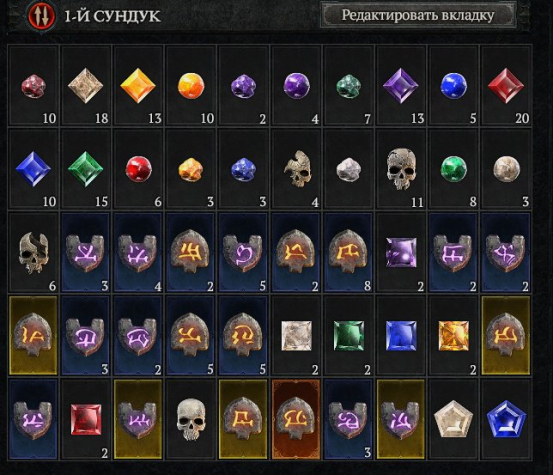The width and height of the screenshot is (553, 475).
Task: Select the large skull stack of 11
Action: click(x=401, y=169)
